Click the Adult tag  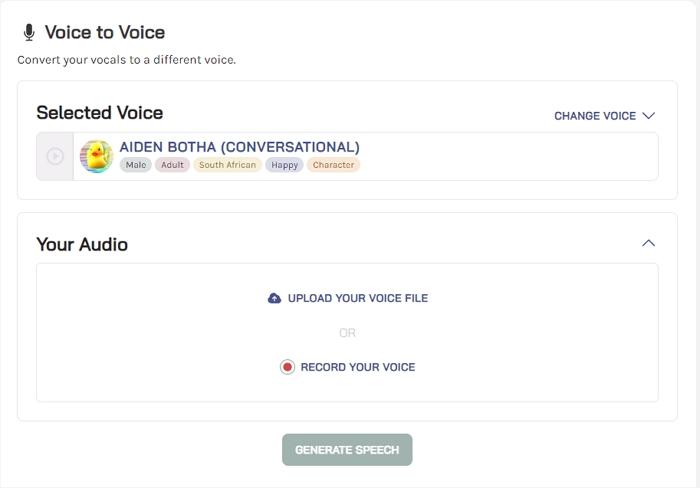pyautogui.click(x=172, y=165)
